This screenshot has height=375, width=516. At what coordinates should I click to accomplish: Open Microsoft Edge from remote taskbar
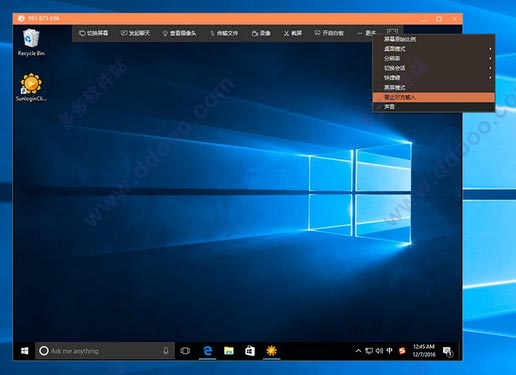click(x=208, y=351)
